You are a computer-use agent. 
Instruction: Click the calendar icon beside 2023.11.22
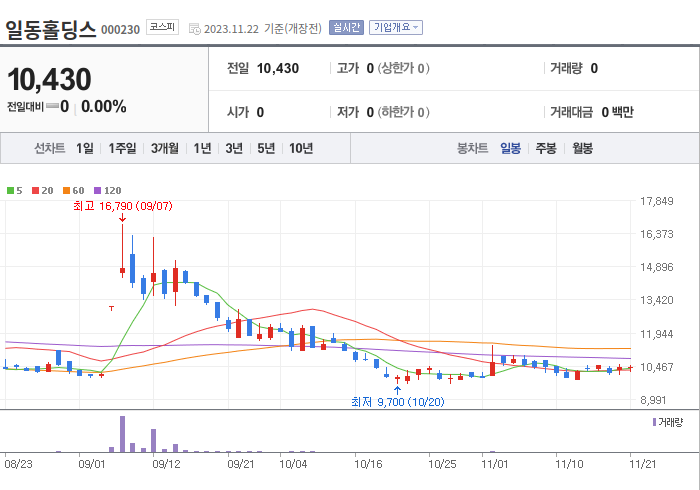(x=194, y=29)
